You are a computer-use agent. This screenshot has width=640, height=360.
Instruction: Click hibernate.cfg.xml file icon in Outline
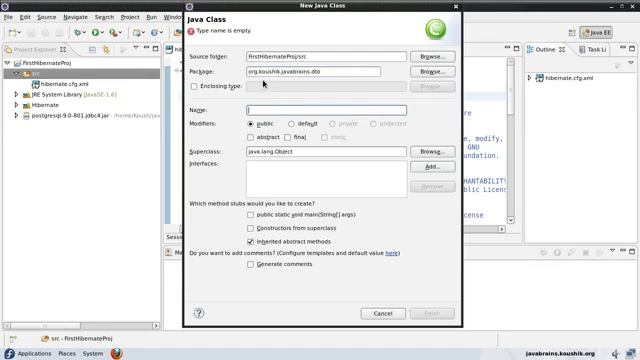click(540, 78)
